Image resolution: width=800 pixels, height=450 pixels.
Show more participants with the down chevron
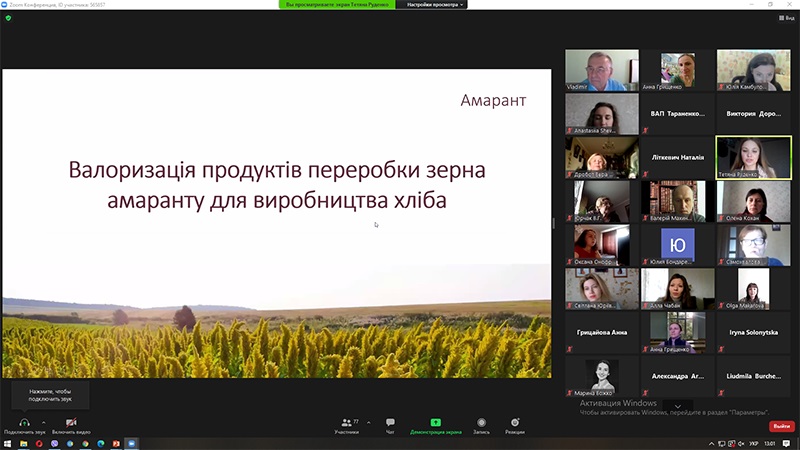(x=678, y=406)
